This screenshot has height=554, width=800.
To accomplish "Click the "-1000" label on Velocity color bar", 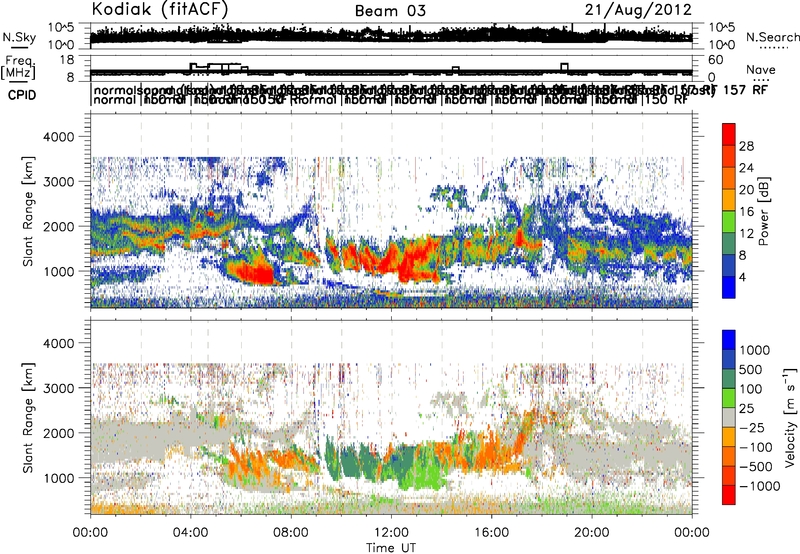I will coord(760,486).
